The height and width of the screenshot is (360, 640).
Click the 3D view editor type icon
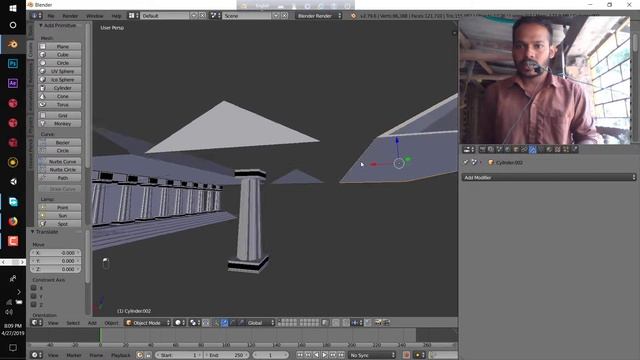[x=37, y=322]
